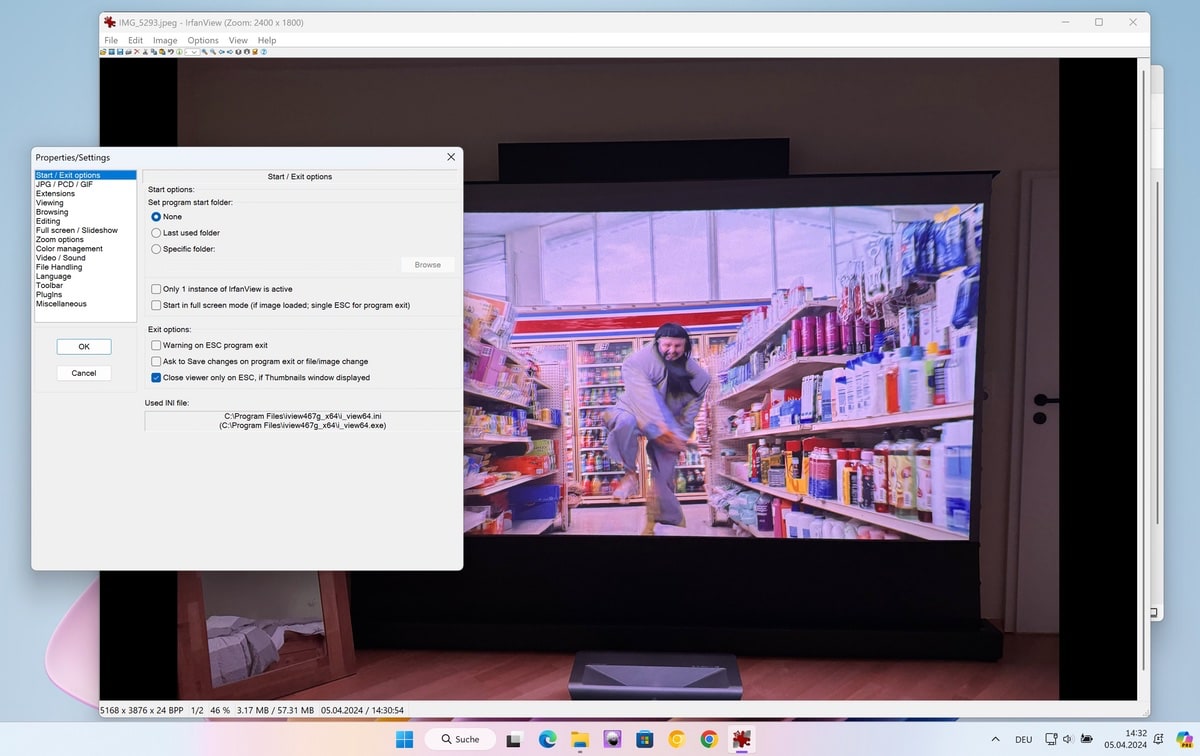Open the Image menu
This screenshot has width=1200, height=756.
[x=165, y=41]
